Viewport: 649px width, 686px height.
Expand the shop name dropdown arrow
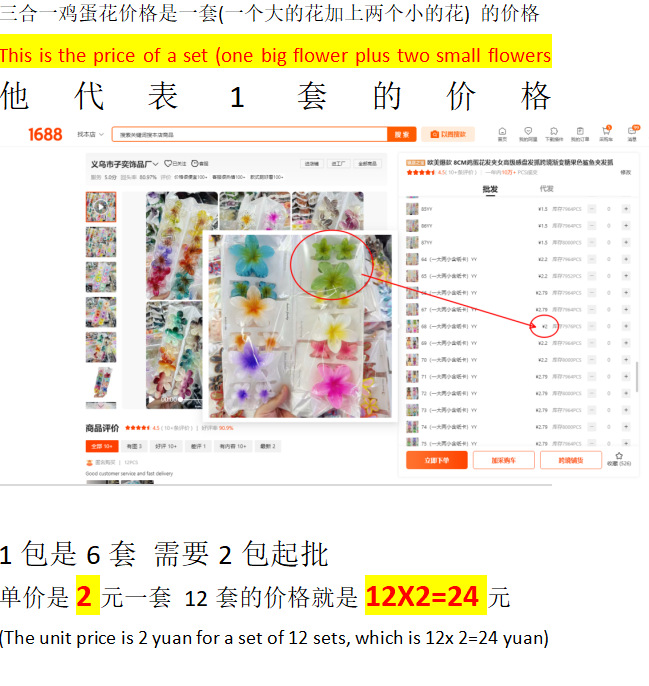155,164
